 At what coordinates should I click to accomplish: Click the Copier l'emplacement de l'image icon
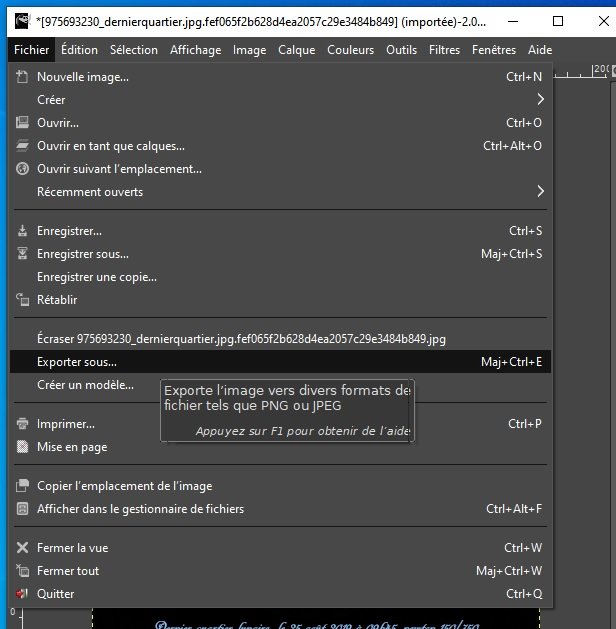click(22, 486)
